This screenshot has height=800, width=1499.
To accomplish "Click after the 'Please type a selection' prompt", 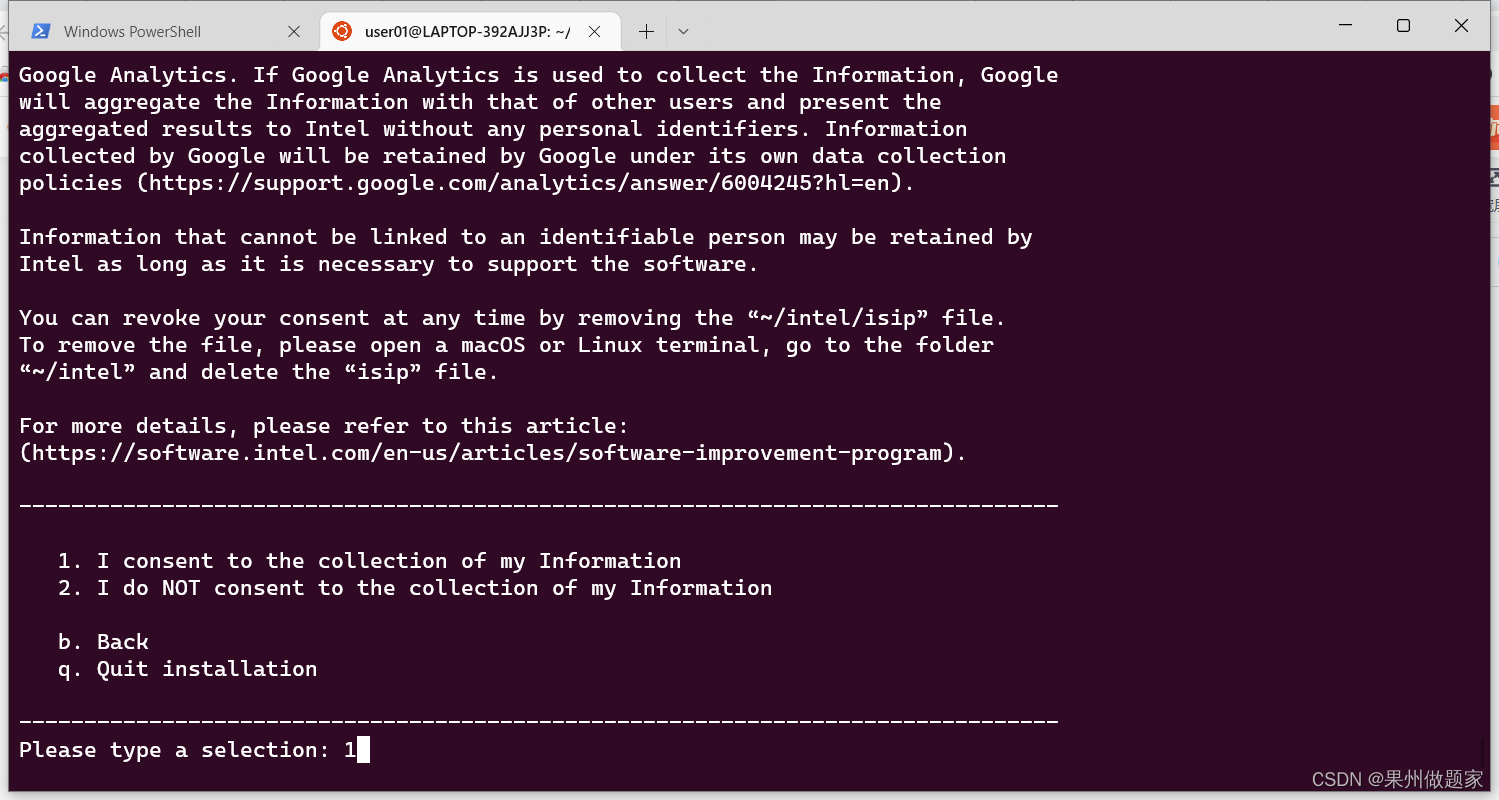I will (x=362, y=749).
